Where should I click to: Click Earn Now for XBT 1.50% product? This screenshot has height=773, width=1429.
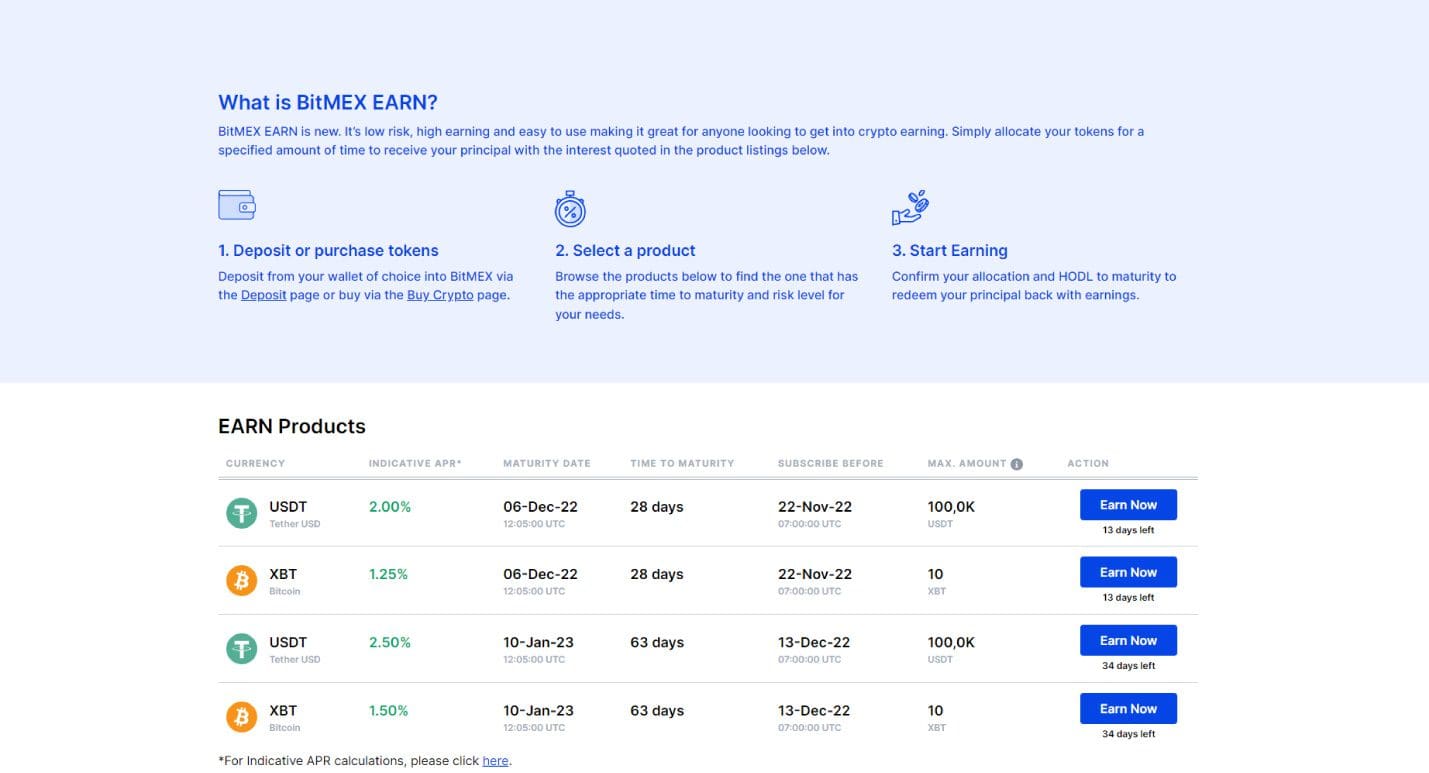pyautogui.click(x=1128, y=709)
